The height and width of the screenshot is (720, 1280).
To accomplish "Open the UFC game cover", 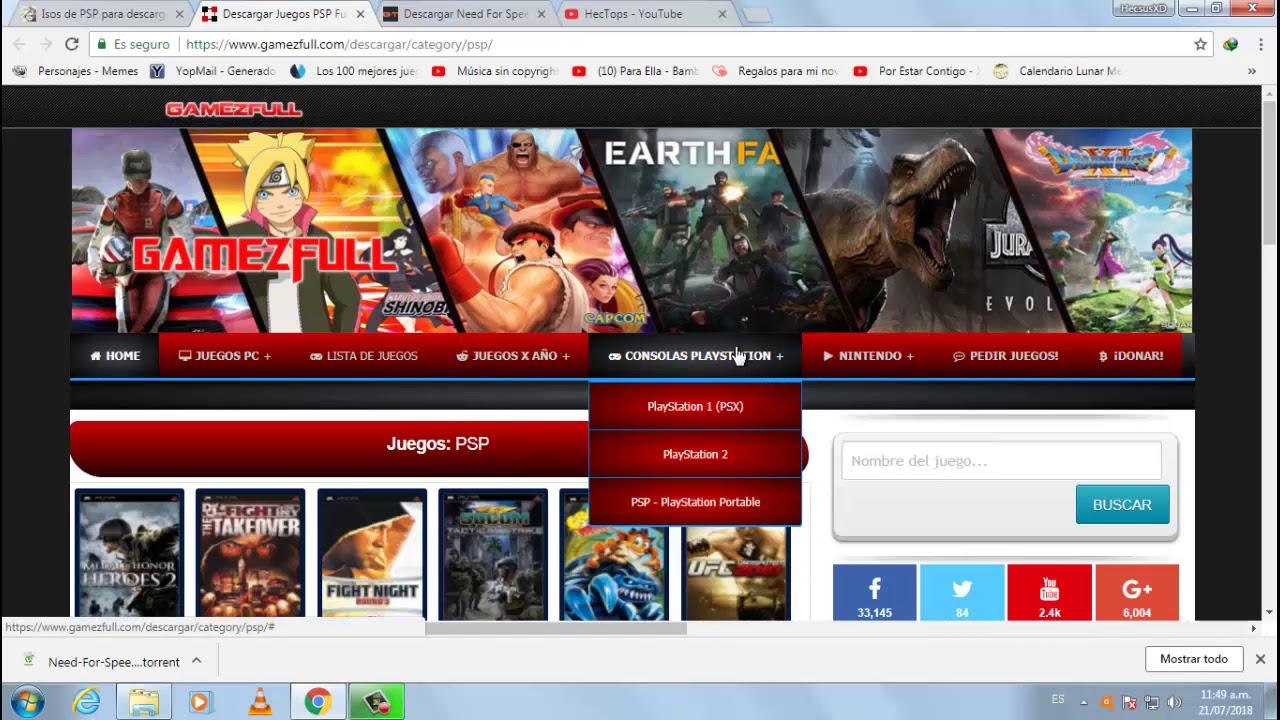I will [736, 573].
